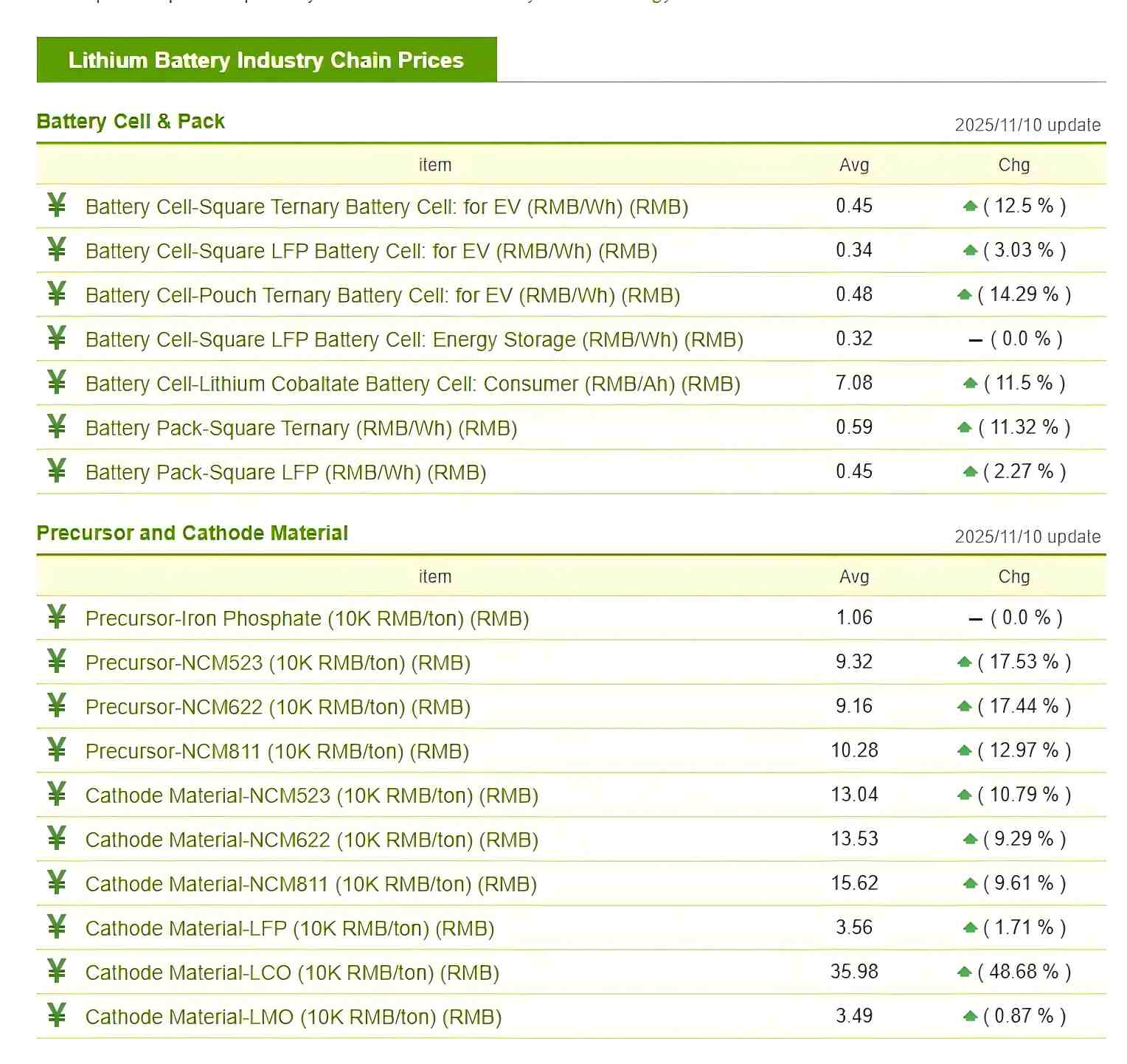Open Cathode Material-NCM523 price link
This screenshot has width=1127, height=1064.
tap(311, 795)
